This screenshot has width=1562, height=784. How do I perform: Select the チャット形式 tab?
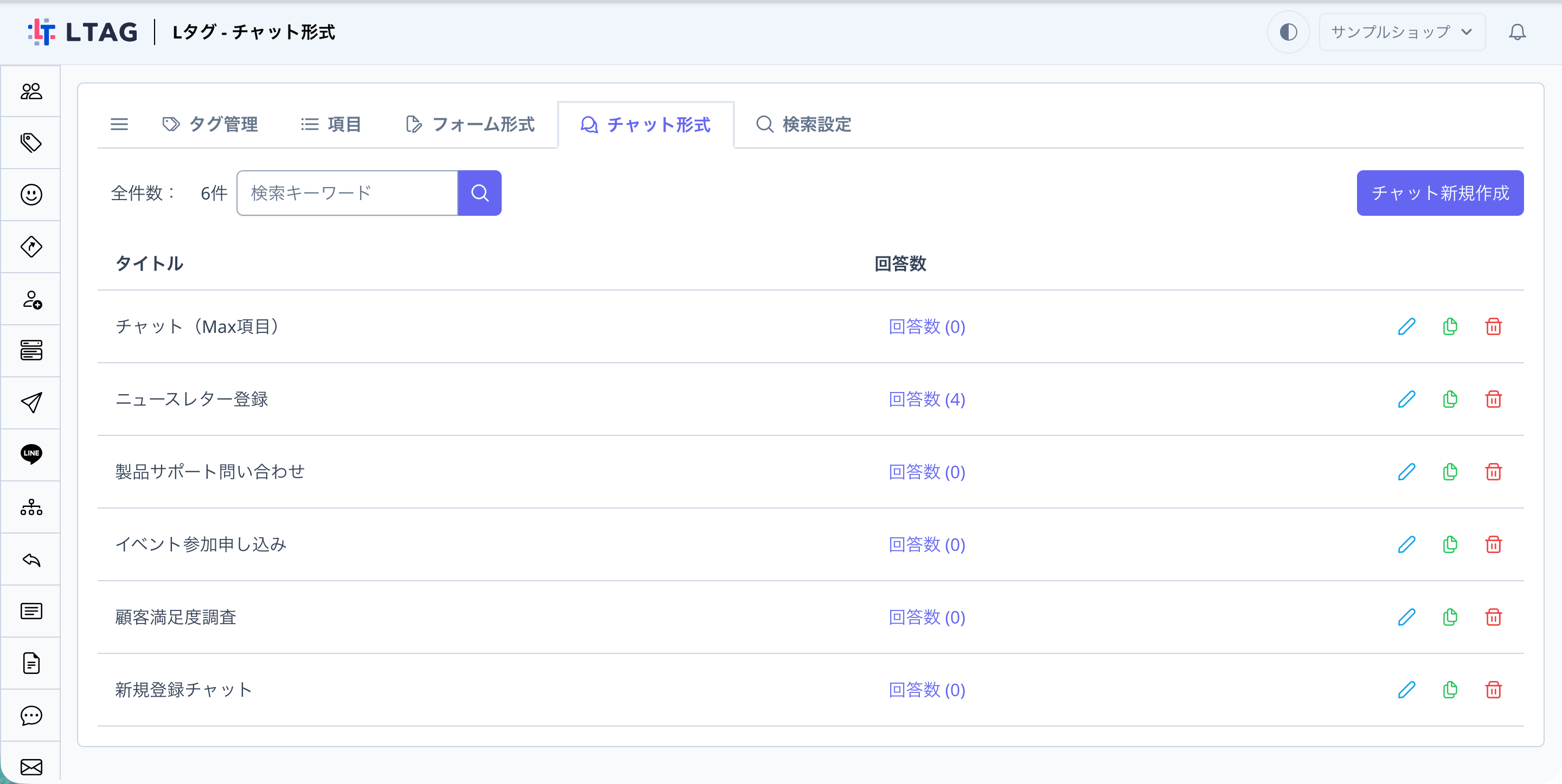click(x=646, y=124)
